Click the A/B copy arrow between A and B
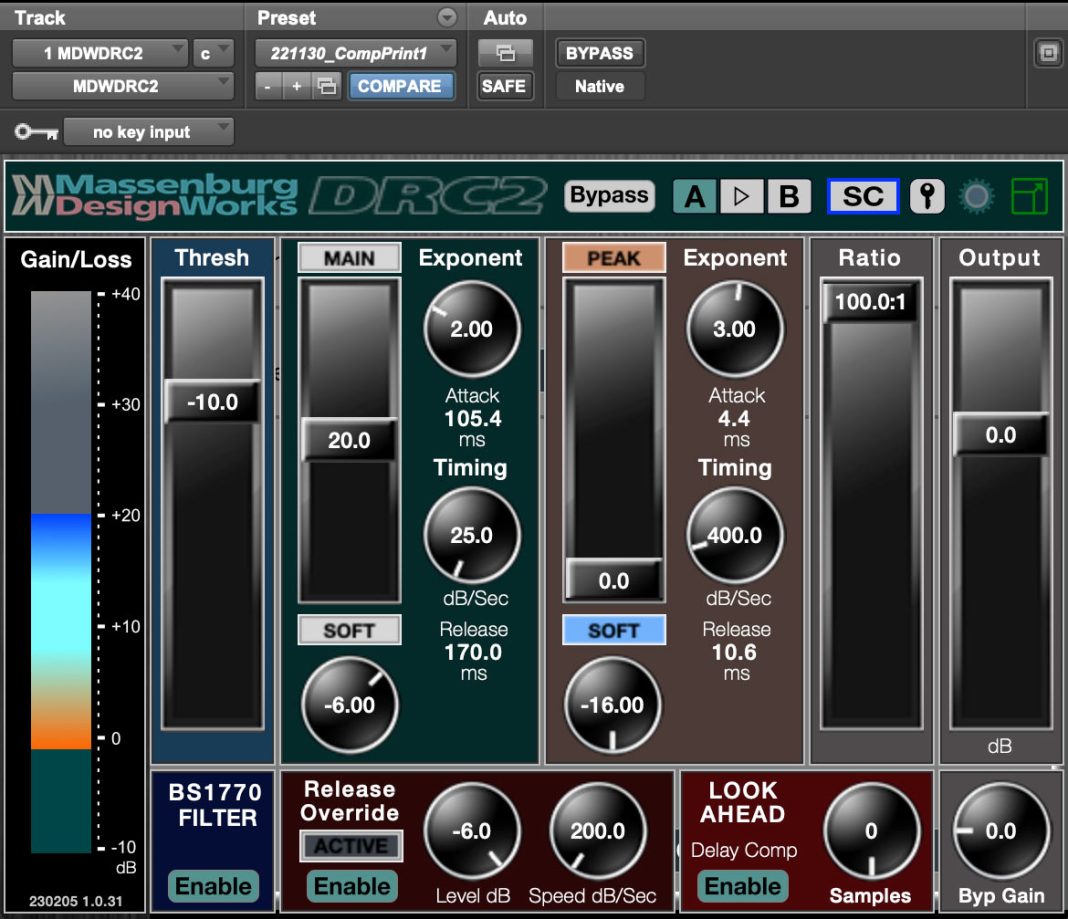The width and height of the screenshot is (1068, 919). (x=742, y=197)
